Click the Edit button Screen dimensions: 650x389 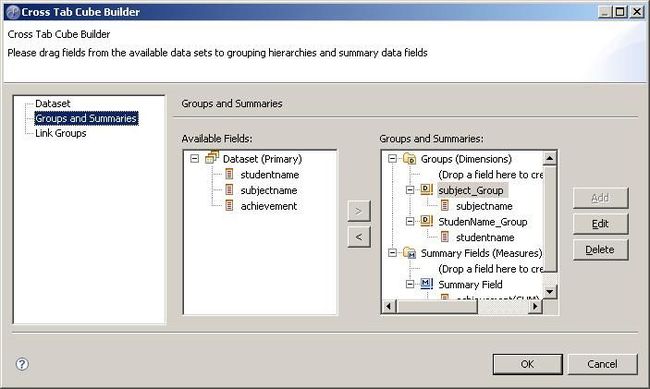click(x=600, y=224)
